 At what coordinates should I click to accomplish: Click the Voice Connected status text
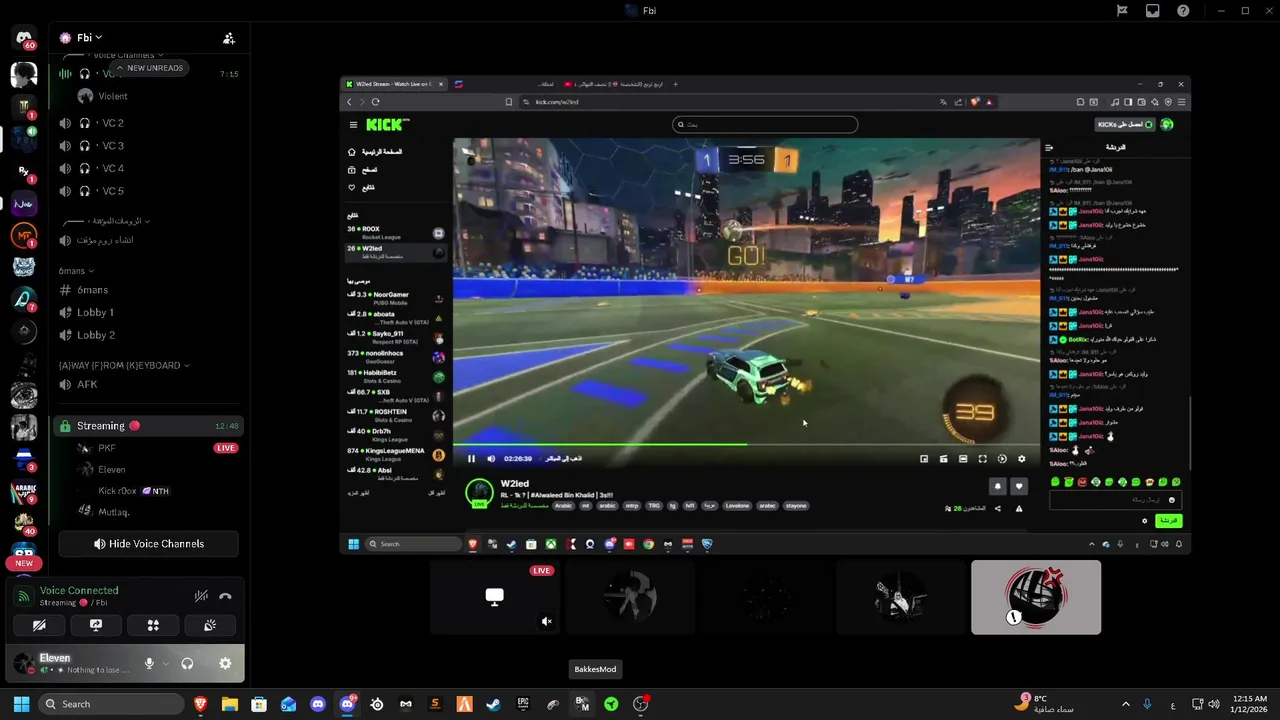(x=78, y=590)
